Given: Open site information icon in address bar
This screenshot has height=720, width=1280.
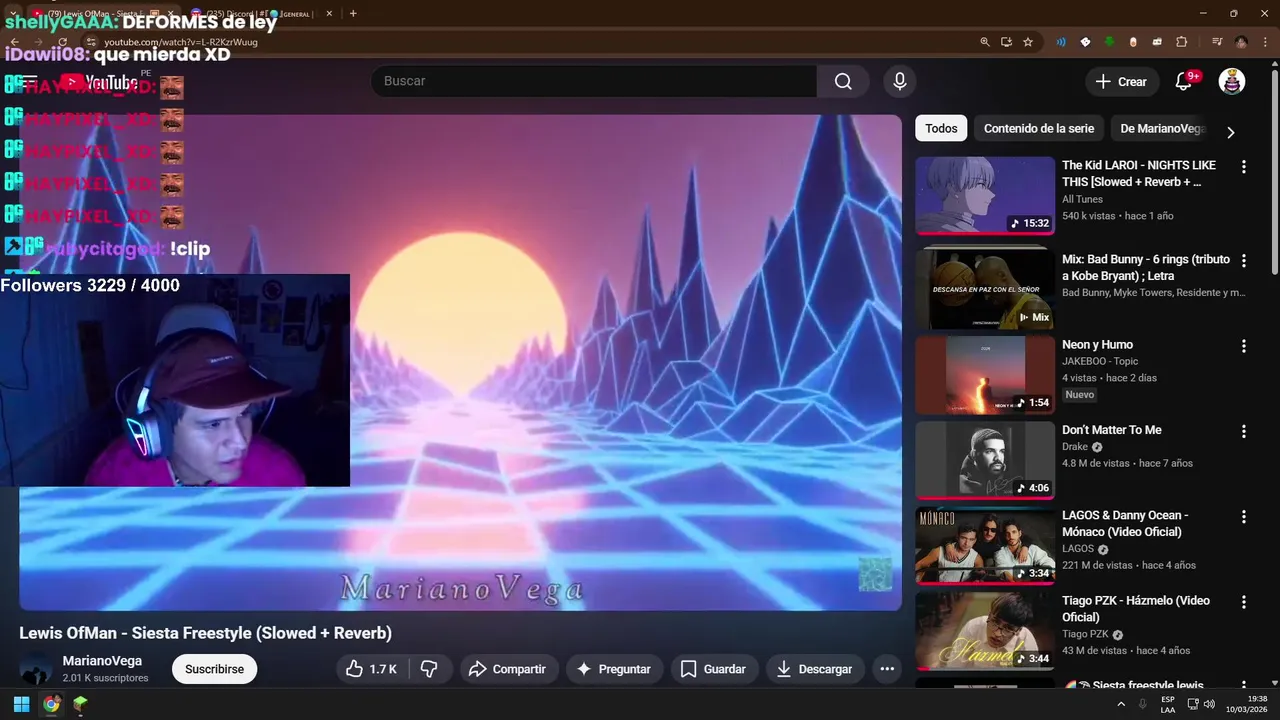Looking at the screenshot, I should click(91, 42).
